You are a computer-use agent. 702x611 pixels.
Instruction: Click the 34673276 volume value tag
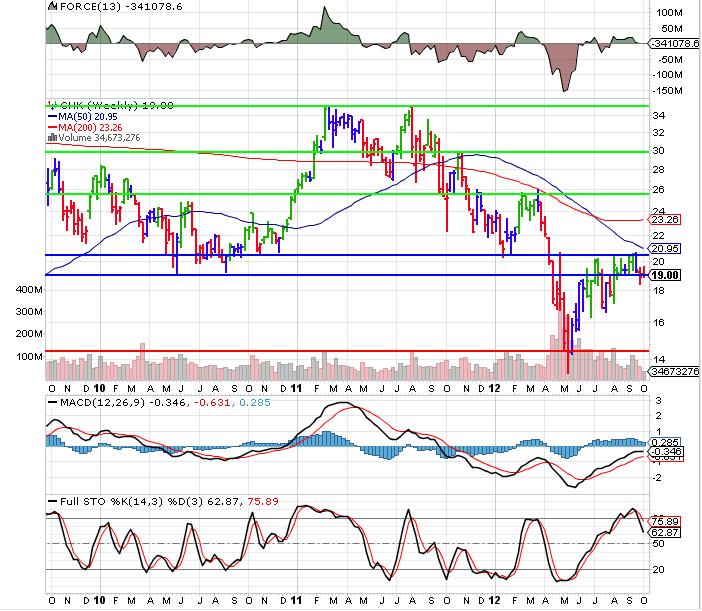(674, 371)
